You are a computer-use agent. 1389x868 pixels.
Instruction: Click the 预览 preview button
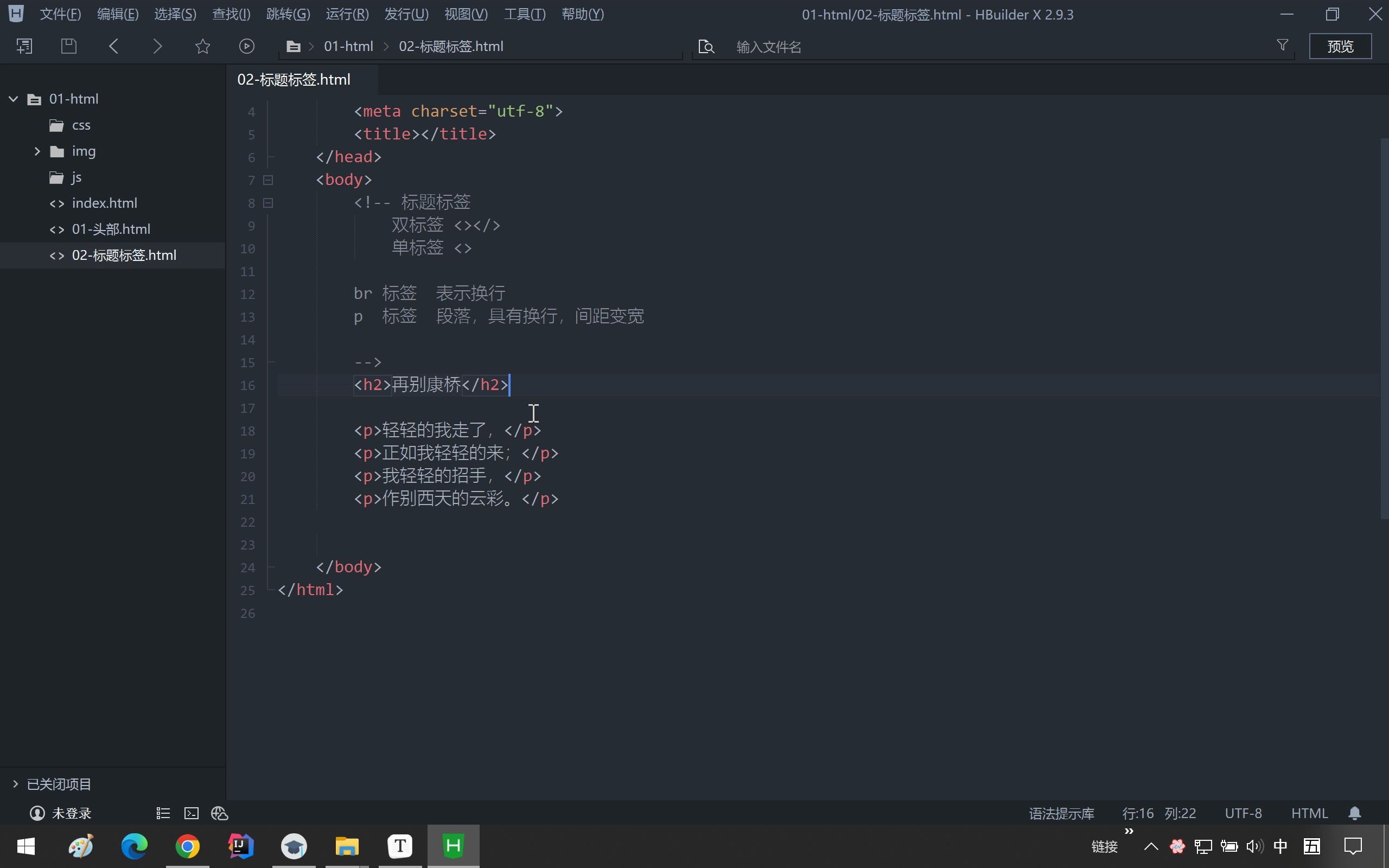click(1340, 46)
